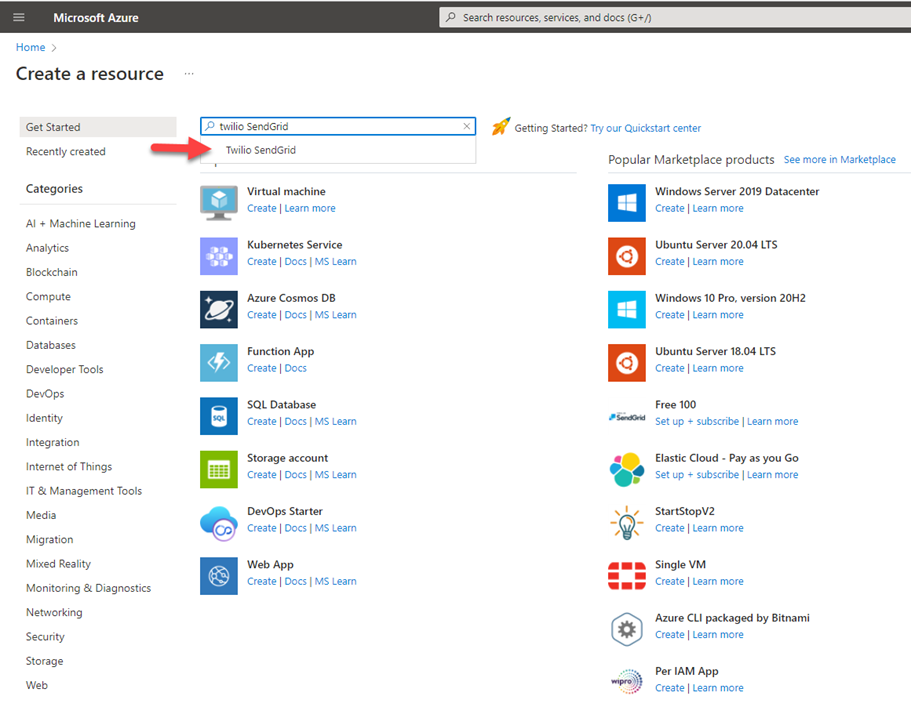The width and height of the screenshot is (911, 707).
Task: Select Recently created in sidebar
Action: pyautogui.click(x=66, y=151)
